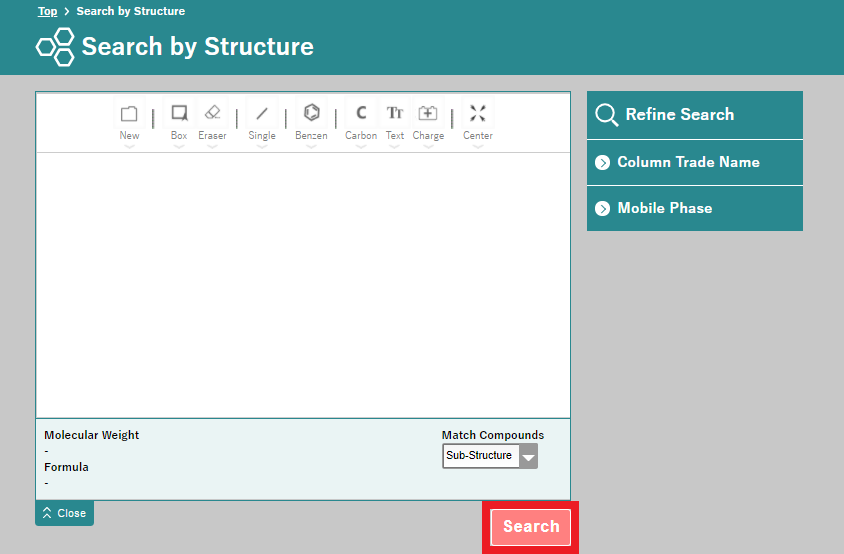This screenshot has height=554, width=844.
Task: Select the Box selection tool
Action: [179, 114]
